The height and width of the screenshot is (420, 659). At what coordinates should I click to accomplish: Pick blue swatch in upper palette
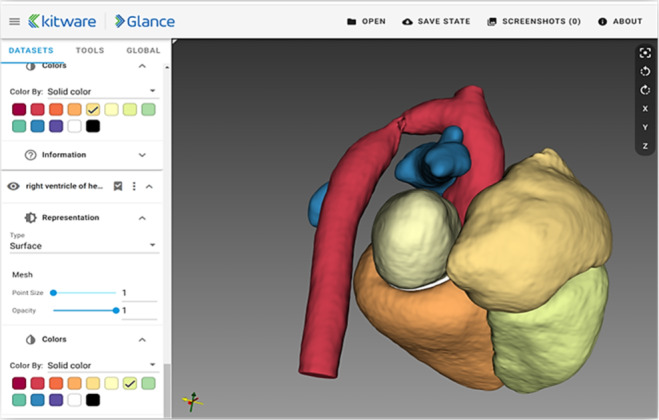37,126
